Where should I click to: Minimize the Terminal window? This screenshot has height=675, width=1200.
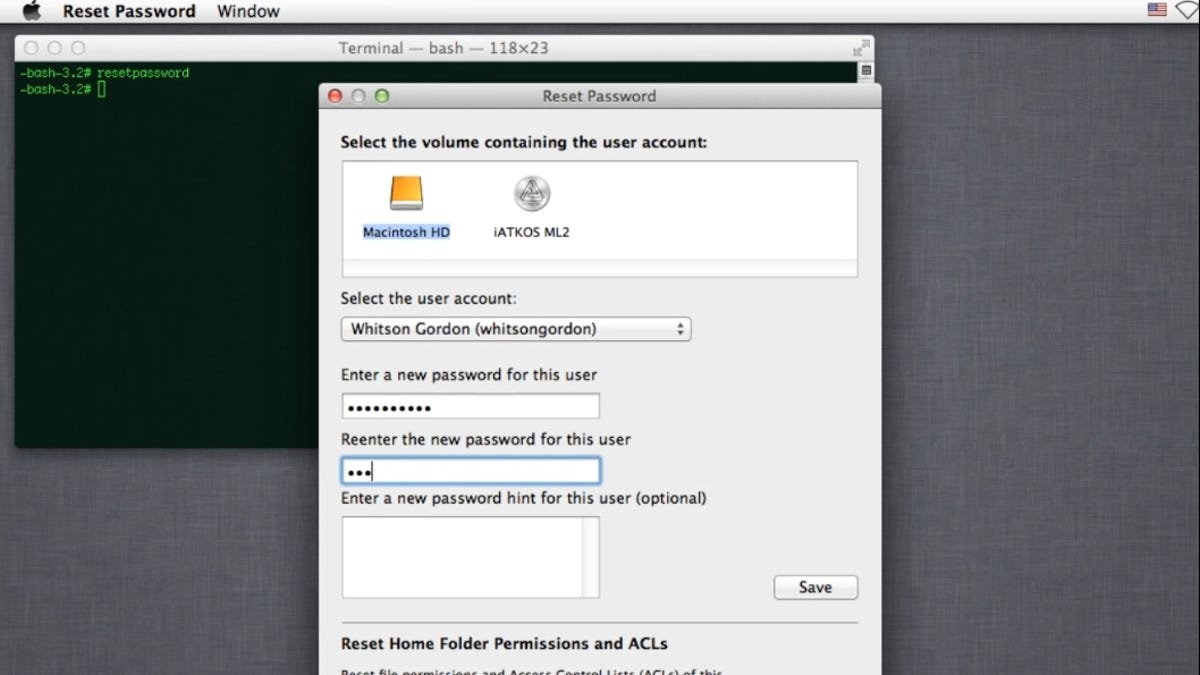54,48
